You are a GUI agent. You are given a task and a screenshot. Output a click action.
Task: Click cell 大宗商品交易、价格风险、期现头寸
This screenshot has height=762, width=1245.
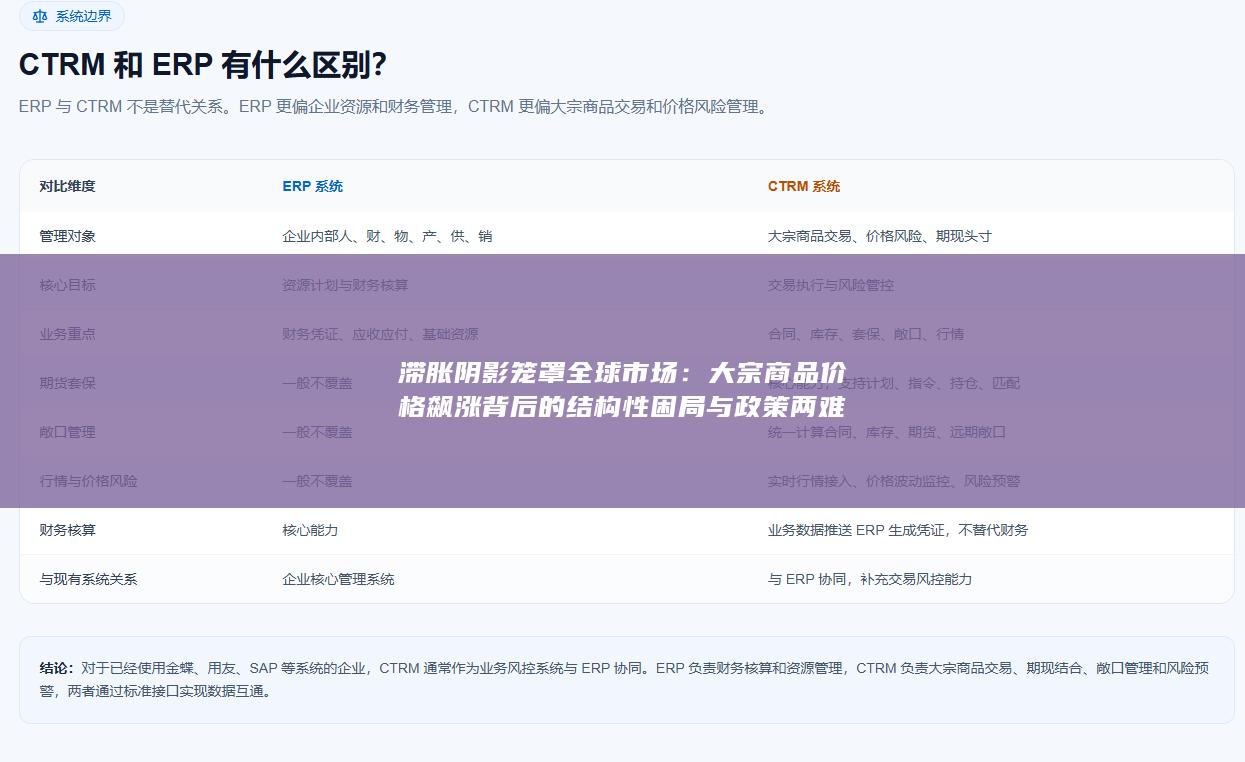[x=880, y=236]
